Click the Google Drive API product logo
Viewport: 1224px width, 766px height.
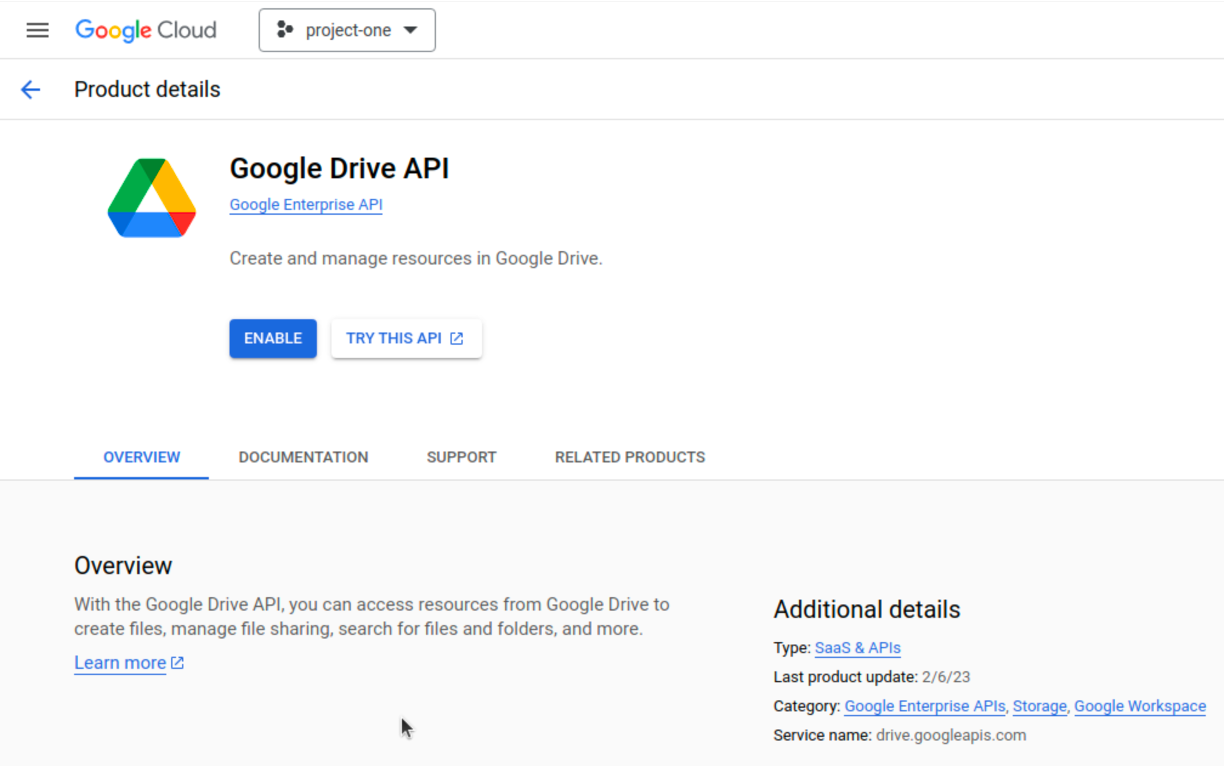coord(151,197)
